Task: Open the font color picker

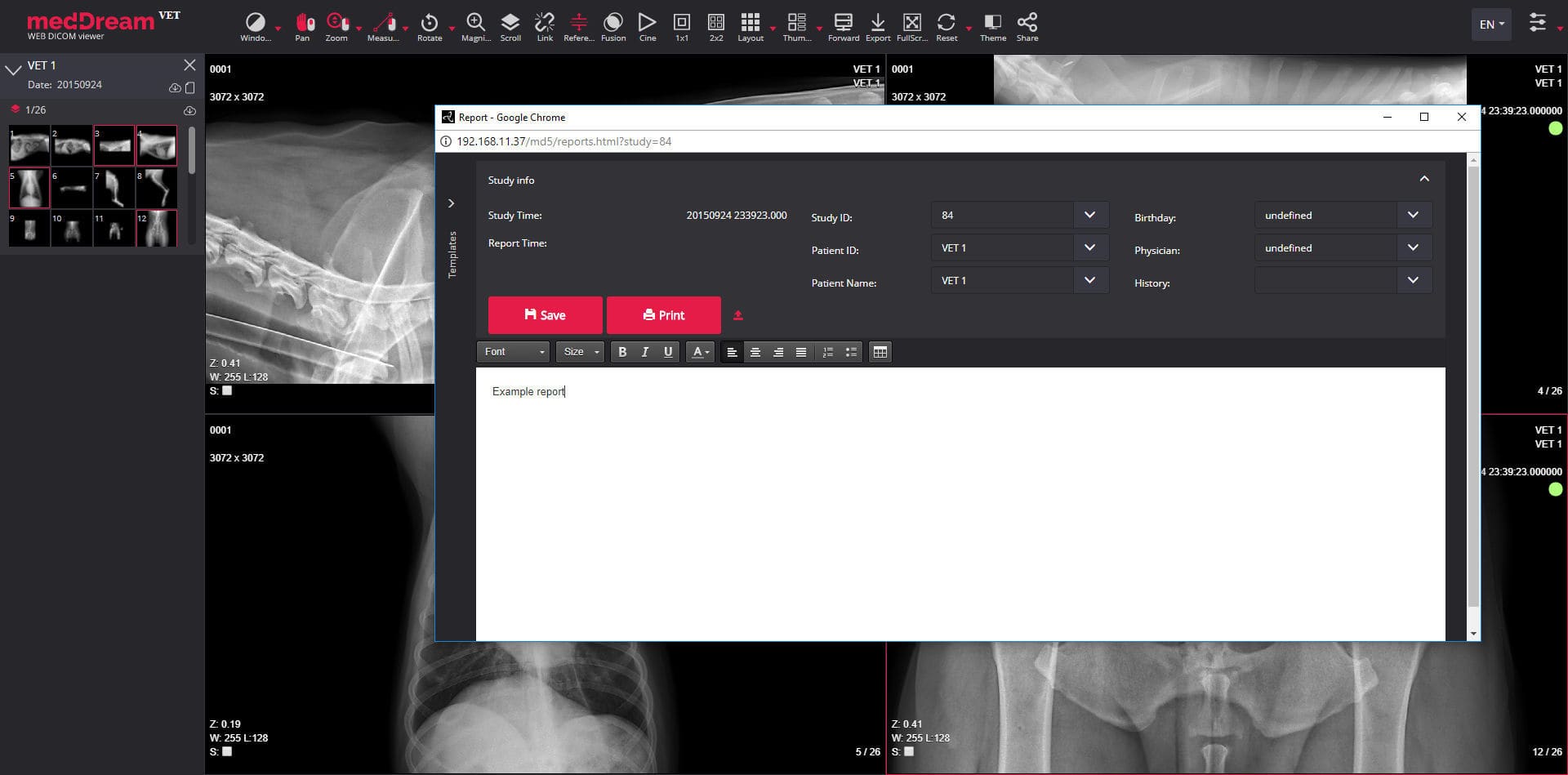Action: click(699, 352)
